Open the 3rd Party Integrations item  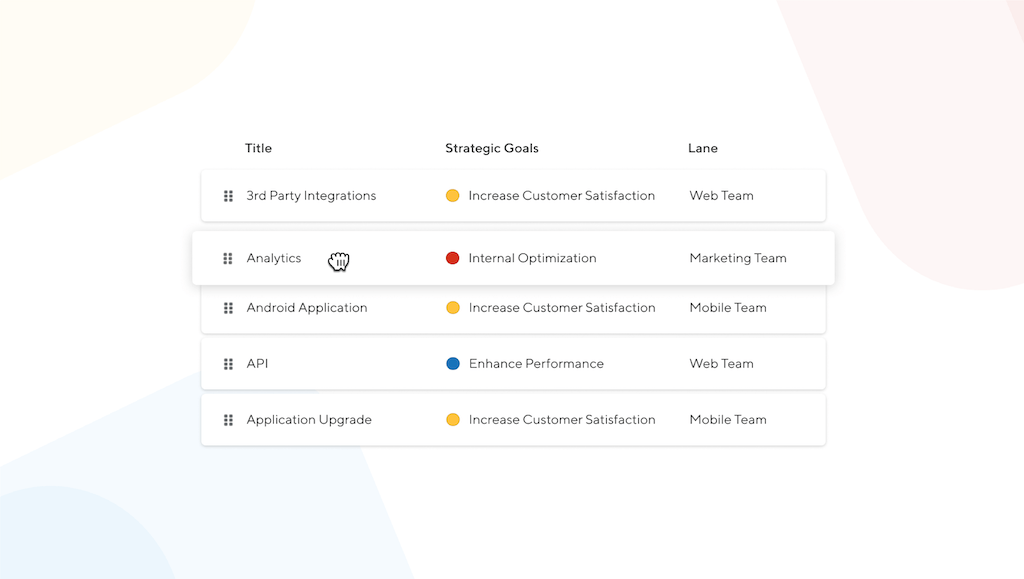pyautogui.click(x=311, y=195)
